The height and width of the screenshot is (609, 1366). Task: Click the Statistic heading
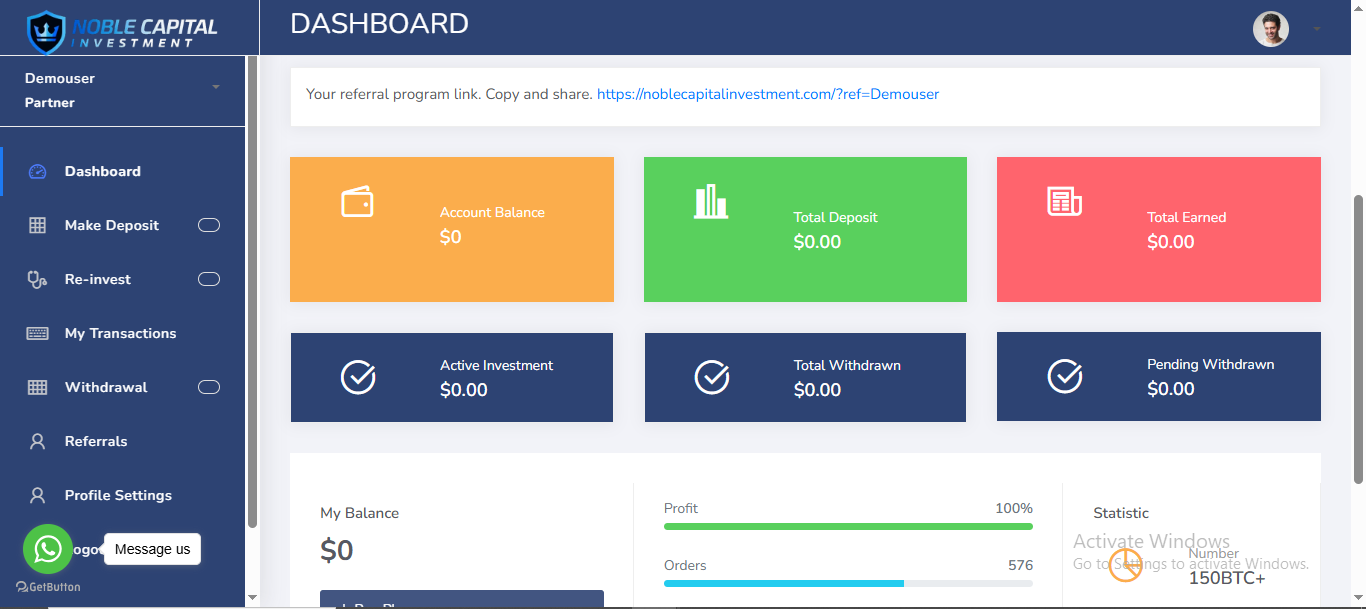click(1121, 513)
